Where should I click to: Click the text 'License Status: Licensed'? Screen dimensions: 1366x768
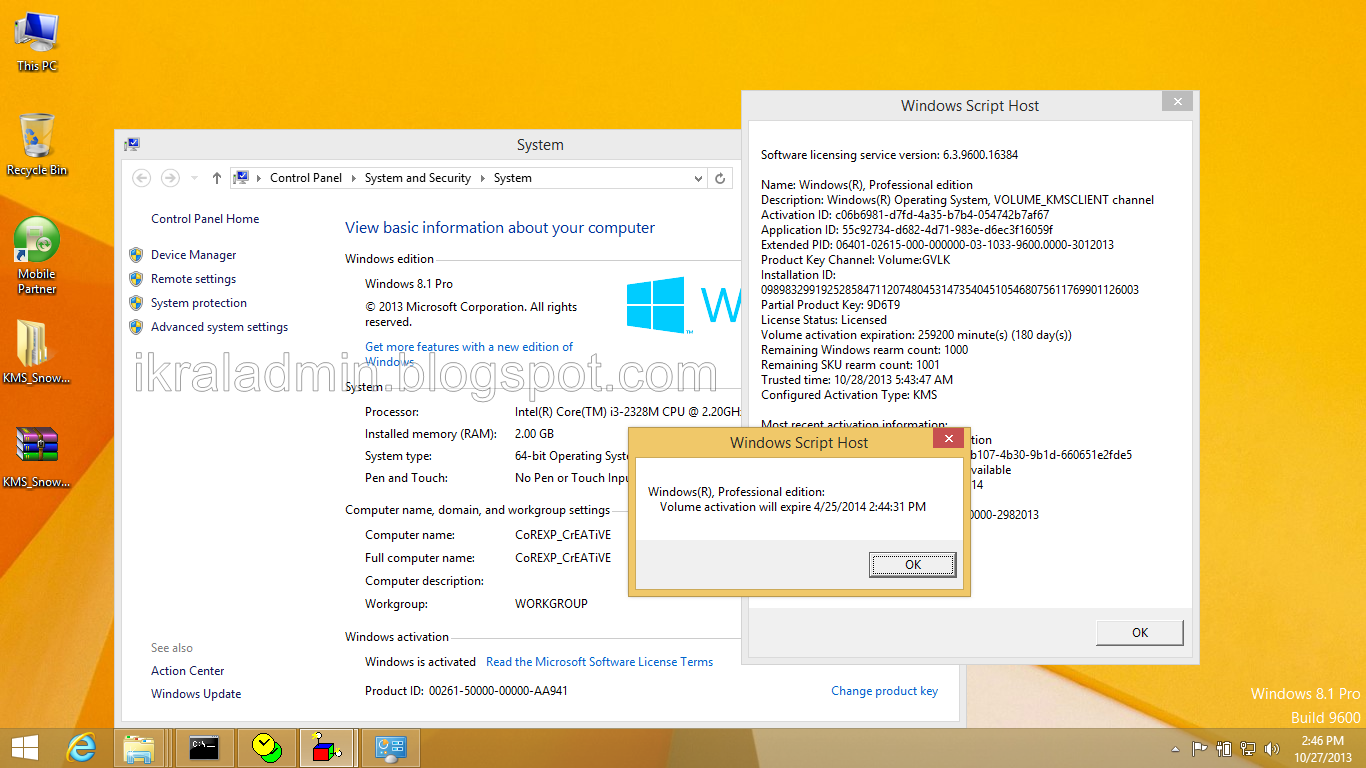coord(824,320)
